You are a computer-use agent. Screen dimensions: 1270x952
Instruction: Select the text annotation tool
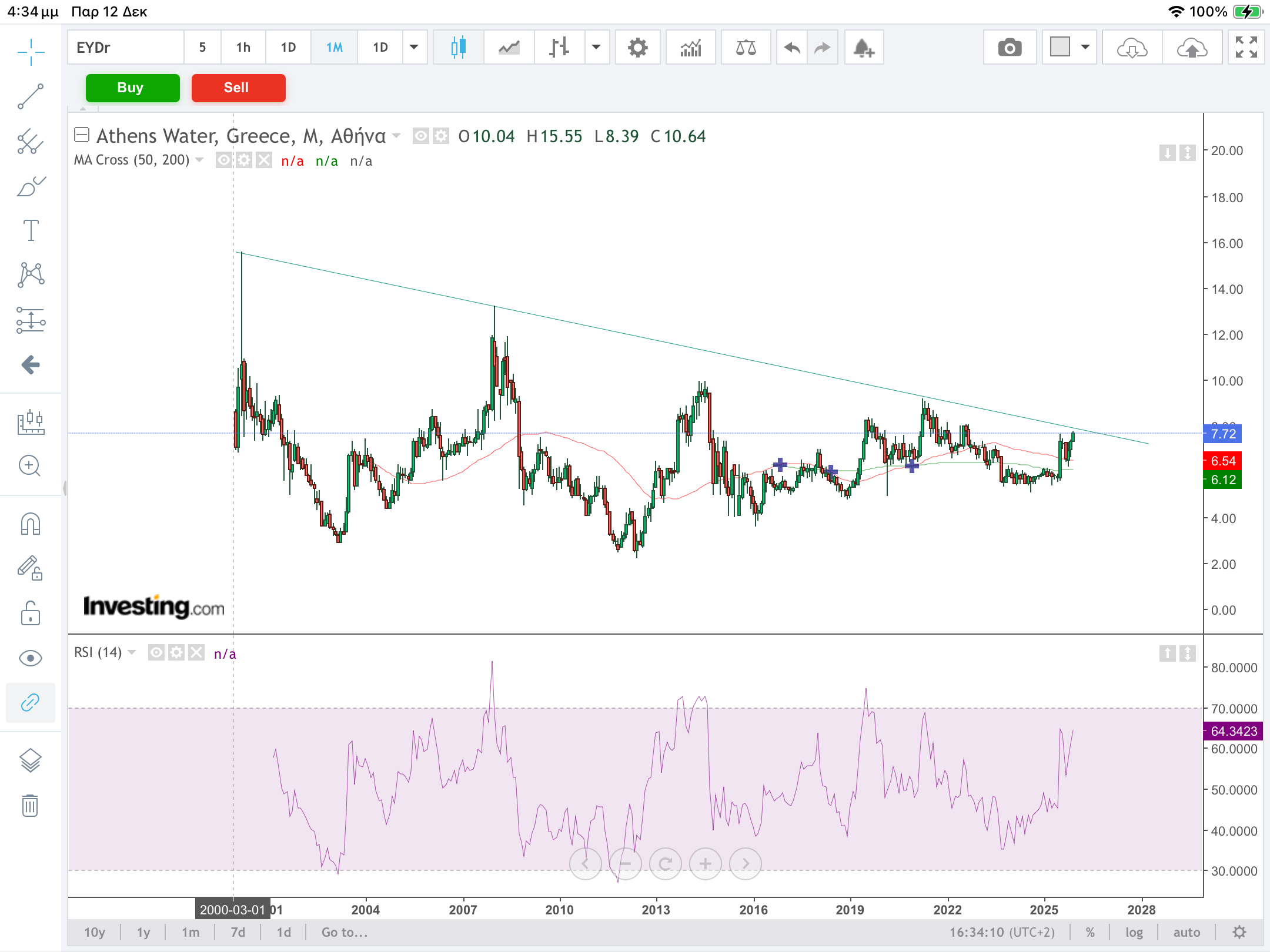(x=31, y=230)
